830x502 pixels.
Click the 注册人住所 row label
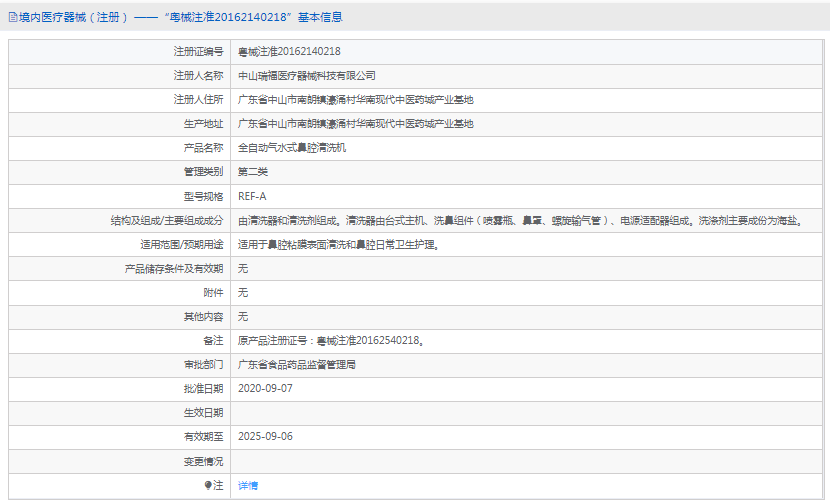(199, 100)
